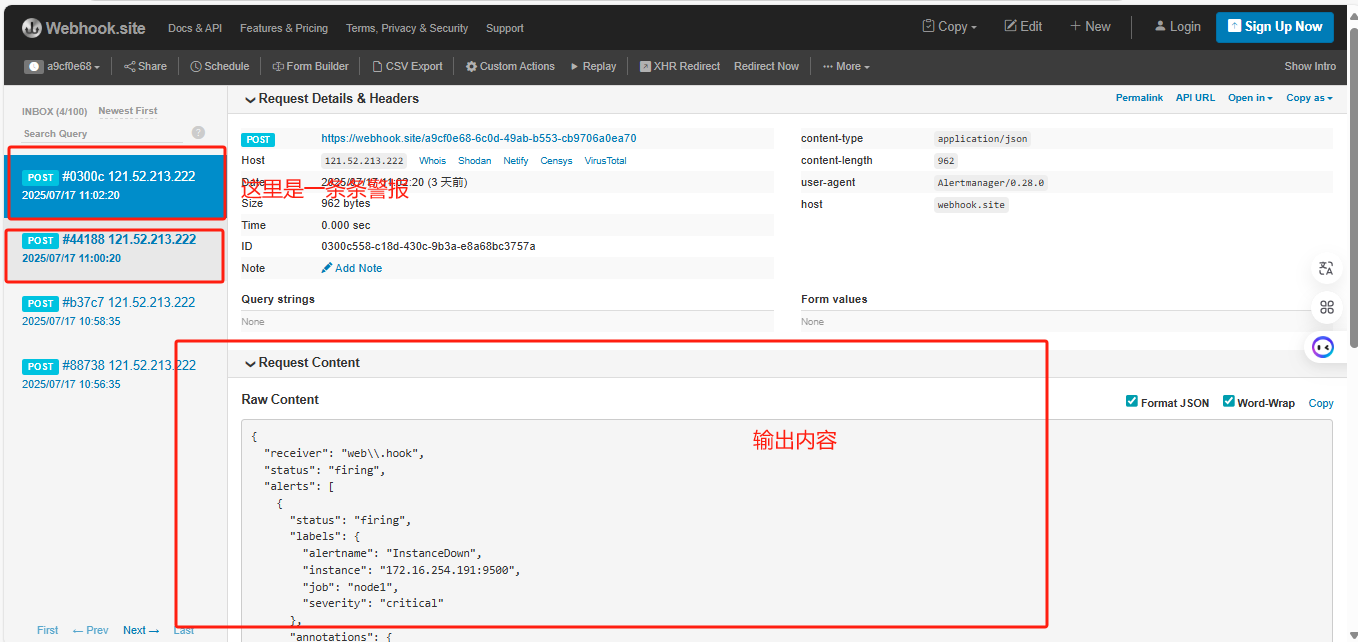Click Censys lookup link
Screen dimensions: 1358x642
pyautogui.click(x=556, y=161)
